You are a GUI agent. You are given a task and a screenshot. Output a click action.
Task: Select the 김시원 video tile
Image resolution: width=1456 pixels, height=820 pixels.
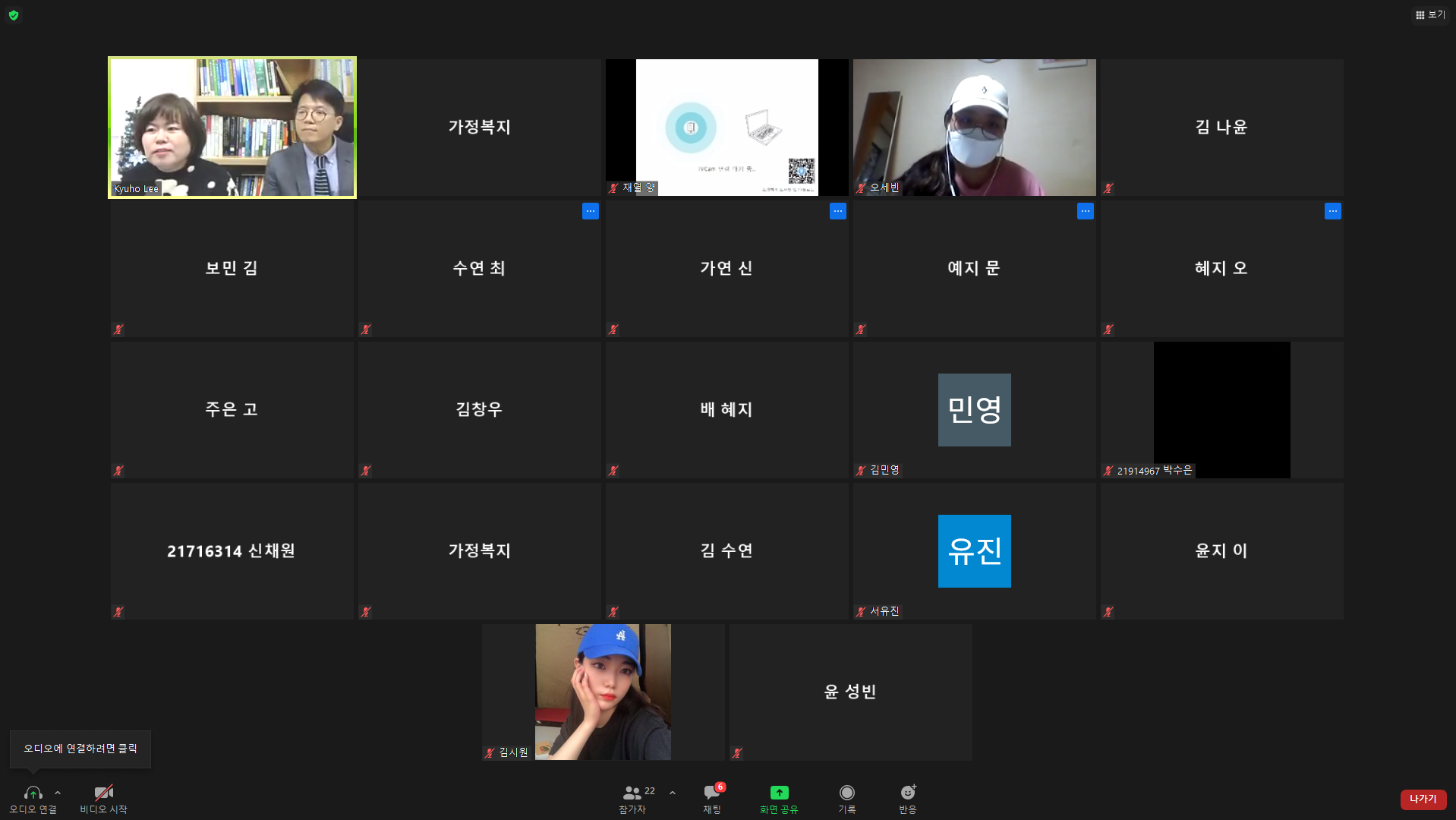[603, 692]
